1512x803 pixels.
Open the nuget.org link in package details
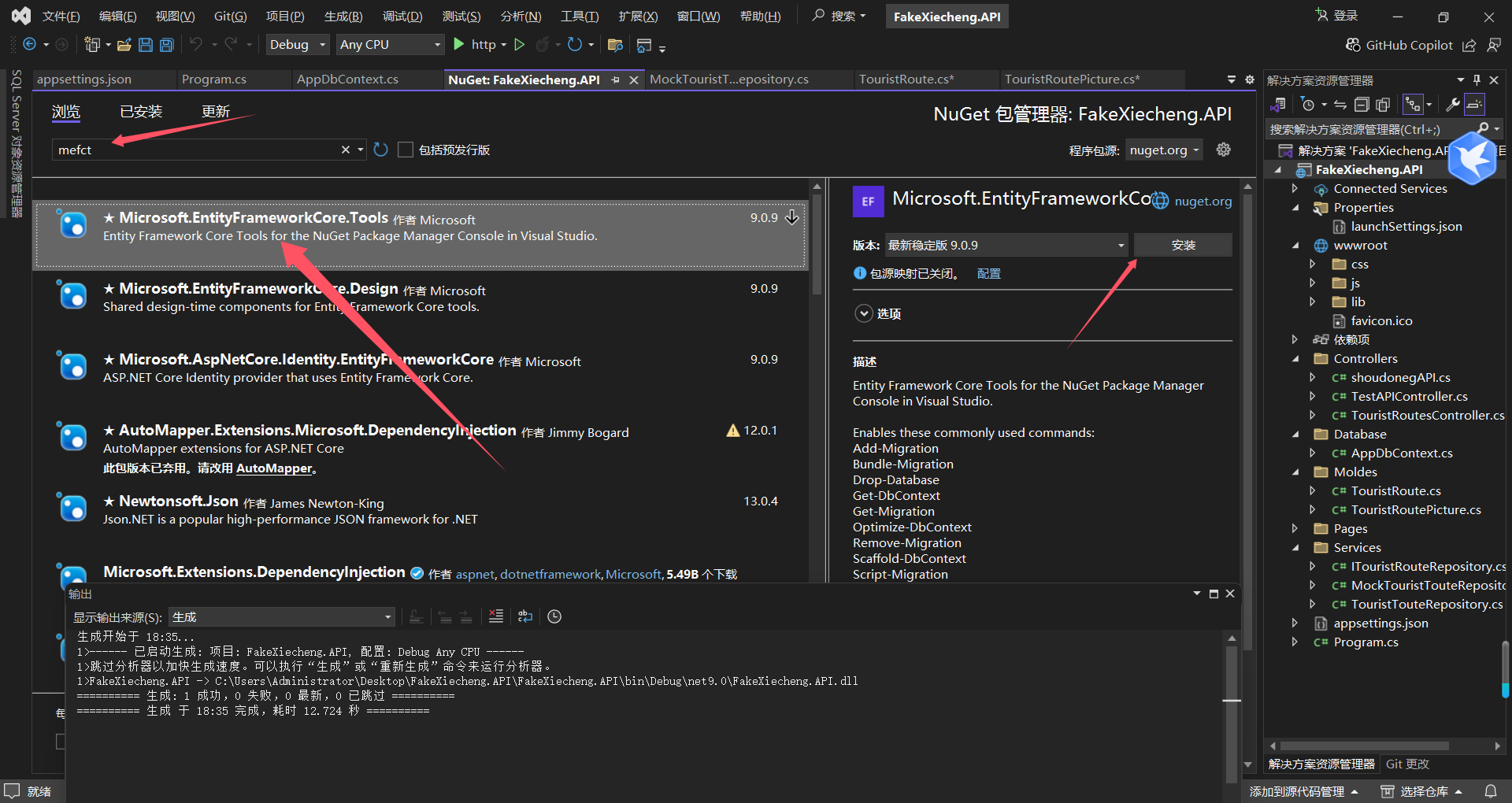(x=1203, y=202)
